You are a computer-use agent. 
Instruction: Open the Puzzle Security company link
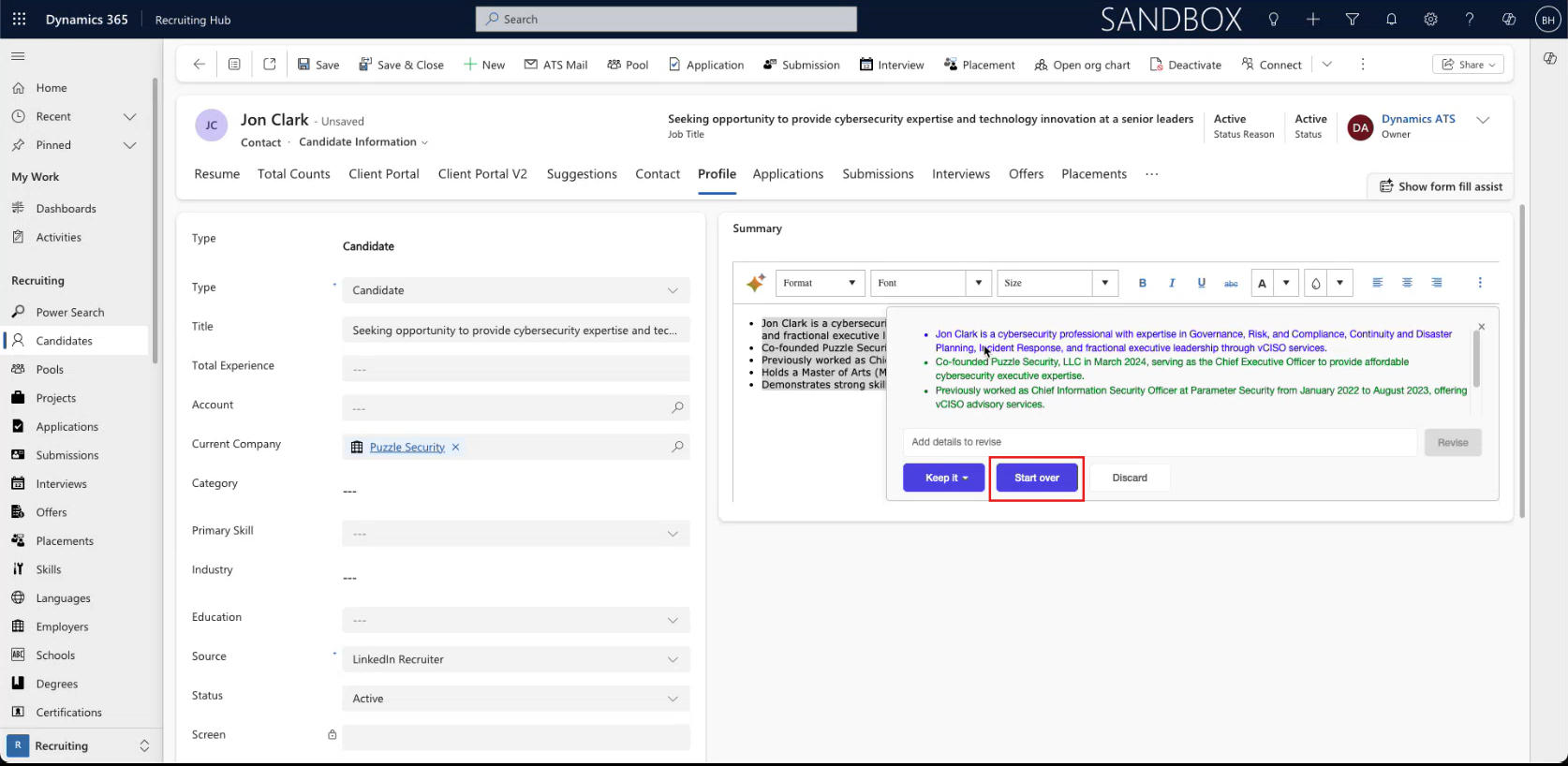(407, 447)
